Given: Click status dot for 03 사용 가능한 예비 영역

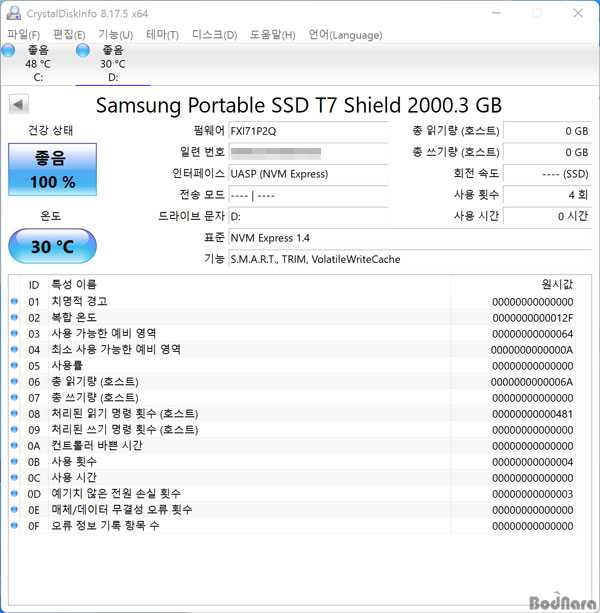Looking at the screenshot, I should pos(14,333).
